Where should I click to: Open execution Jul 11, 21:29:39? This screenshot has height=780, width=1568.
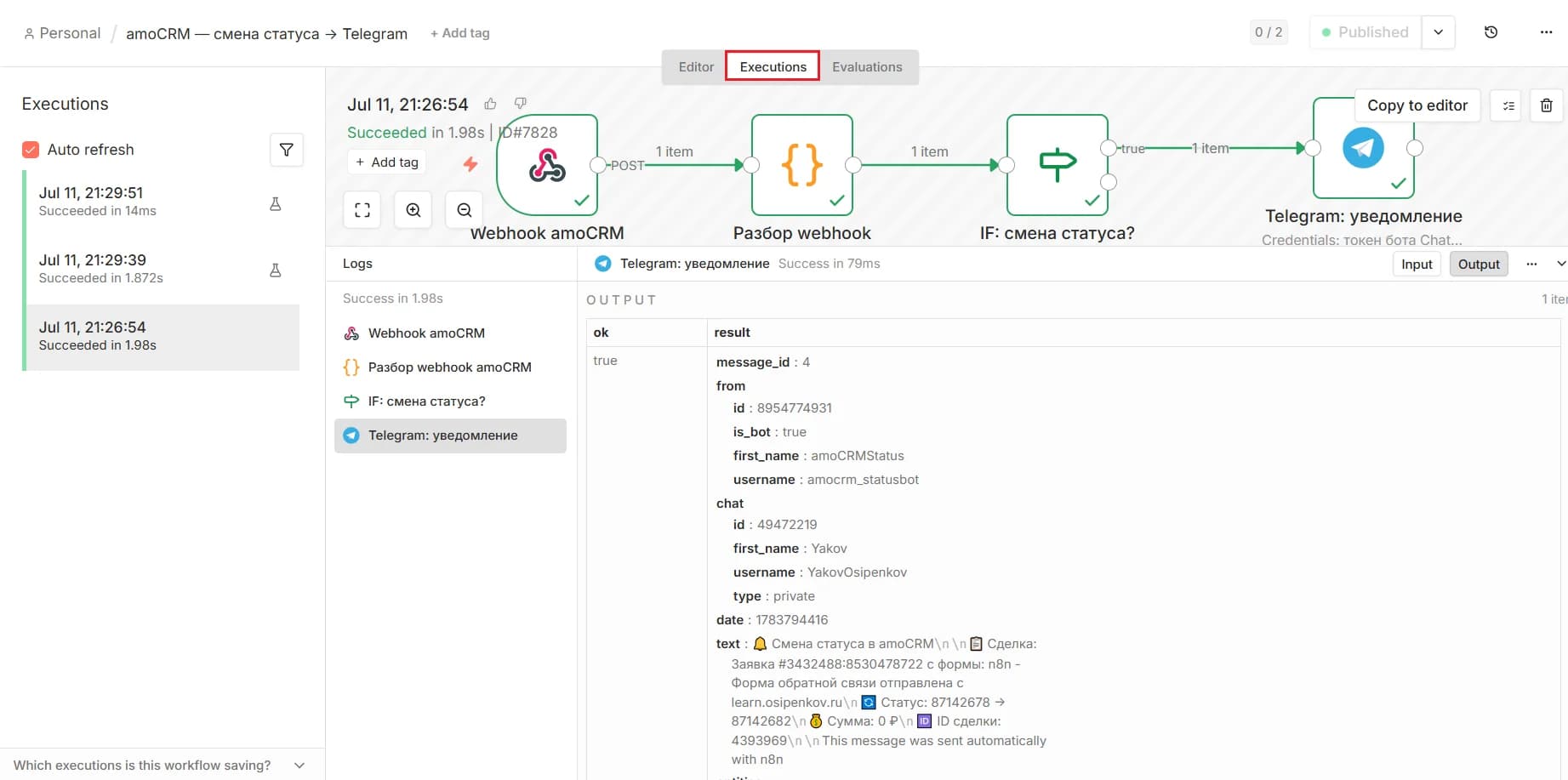pyautogui.click(x=162, y=269)
